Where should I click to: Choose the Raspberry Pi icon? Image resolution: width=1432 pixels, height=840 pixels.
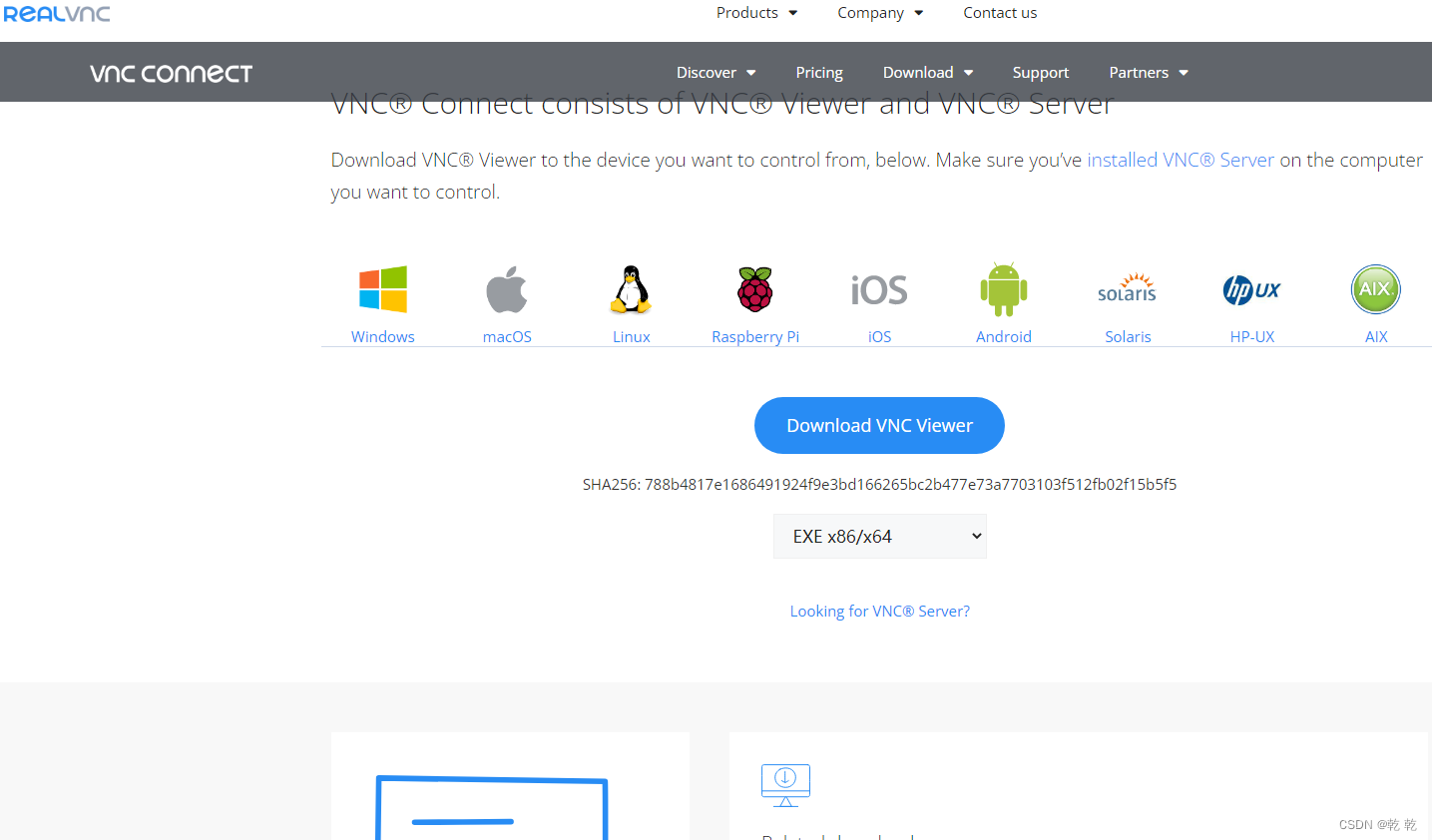click(x=754, y=289)
